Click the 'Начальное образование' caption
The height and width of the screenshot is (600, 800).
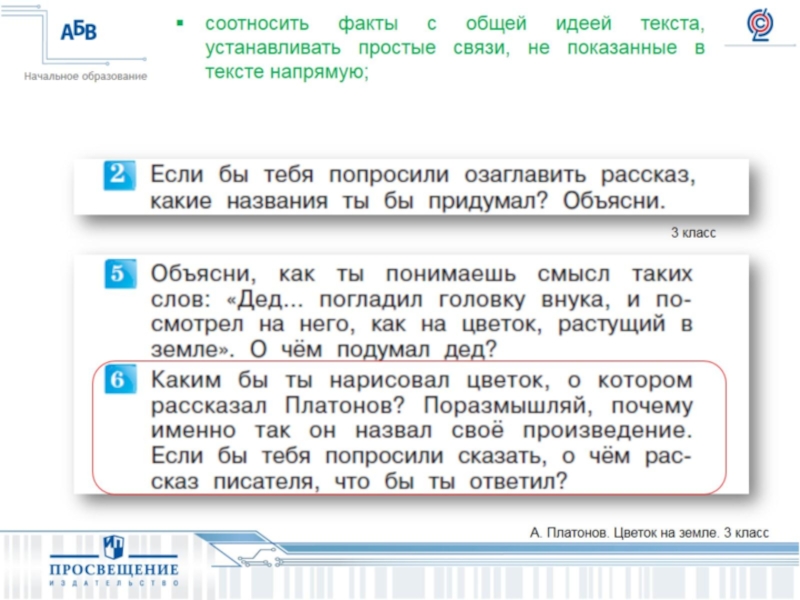tap(86, 77)
